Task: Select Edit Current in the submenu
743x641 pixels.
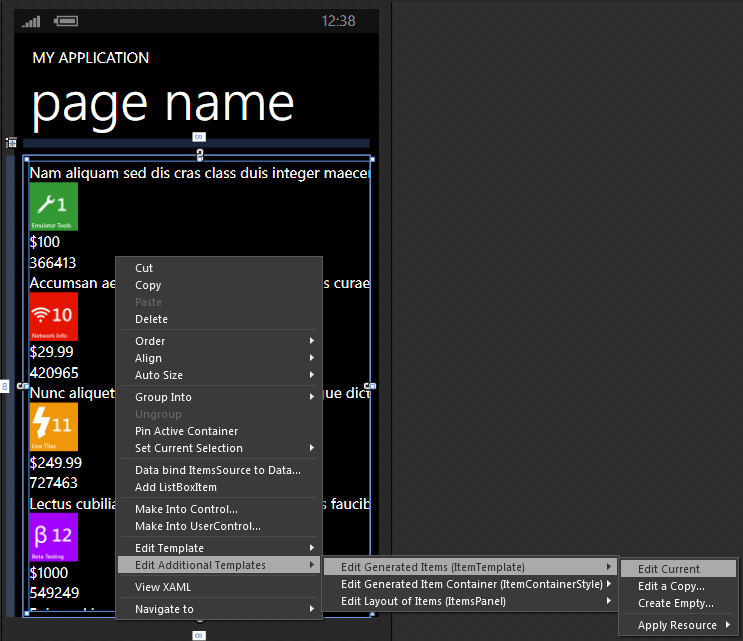Action: [669, 569]
